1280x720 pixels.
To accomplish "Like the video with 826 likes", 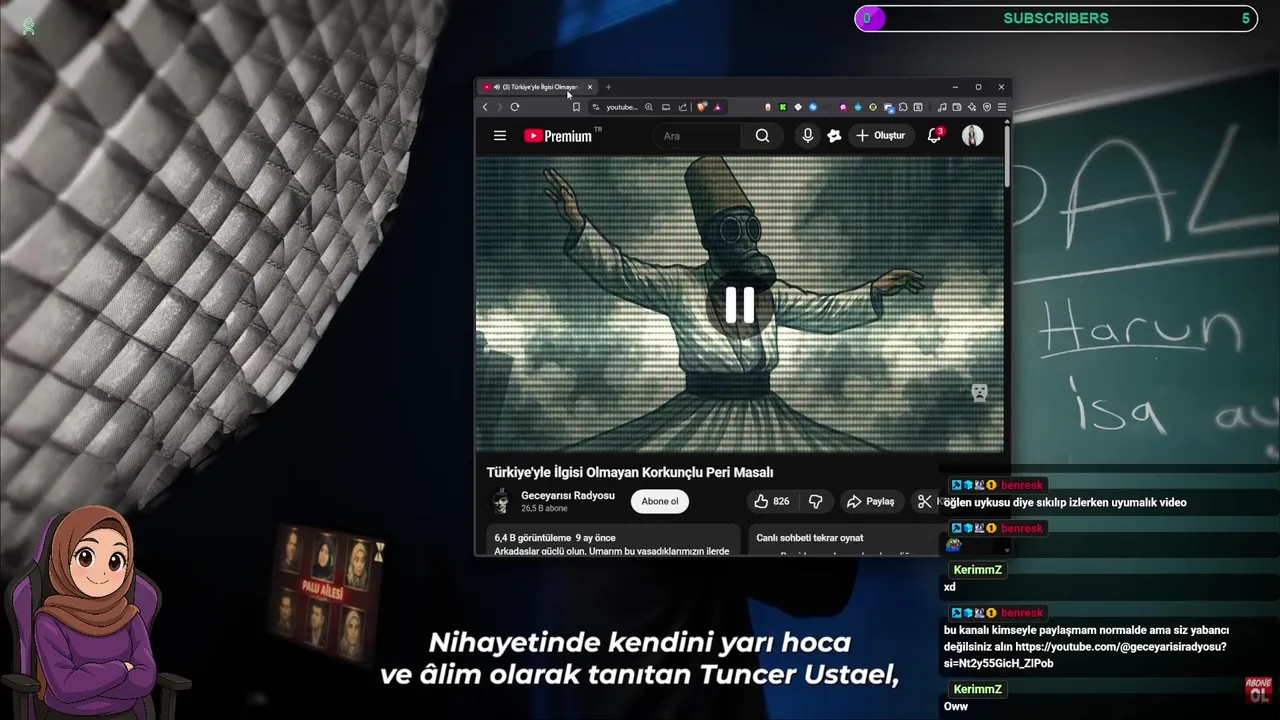I will pos(771,501).
